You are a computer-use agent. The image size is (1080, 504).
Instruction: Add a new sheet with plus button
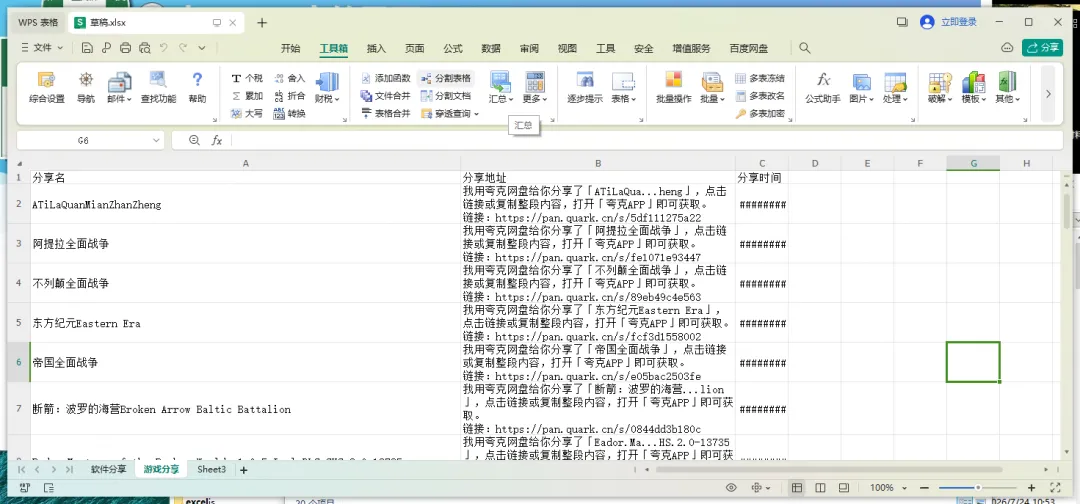click(x=243, y=470)
